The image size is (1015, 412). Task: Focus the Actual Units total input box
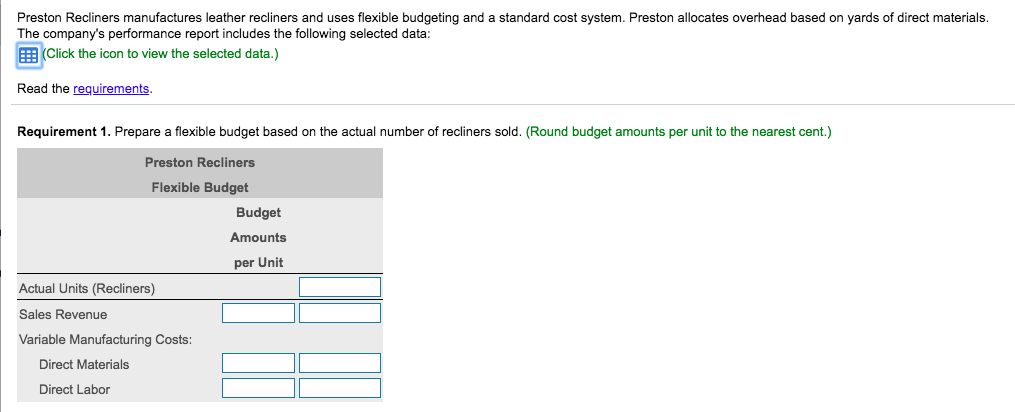point(340,288)
